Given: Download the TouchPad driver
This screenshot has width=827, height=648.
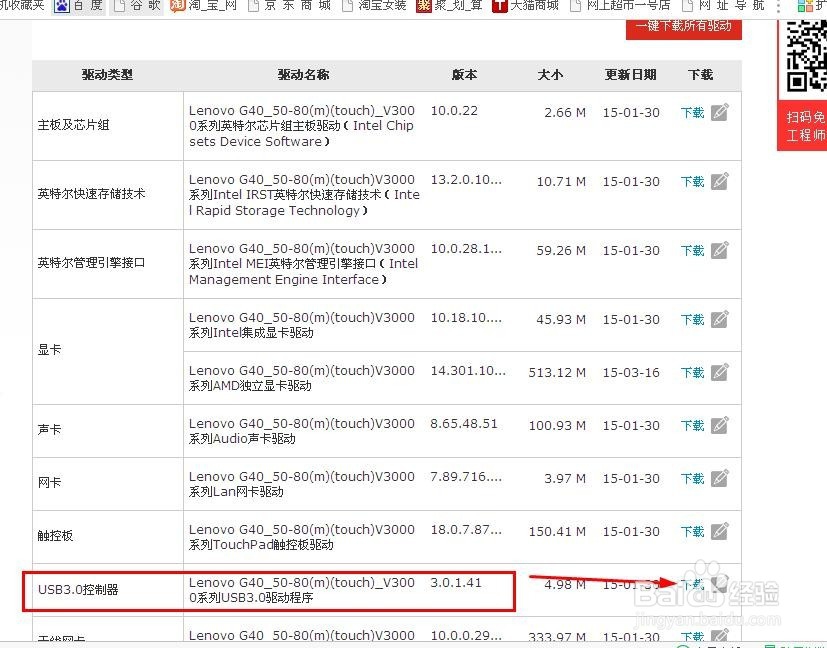Looking at the screenshot, I should click(x=693, y=531).
